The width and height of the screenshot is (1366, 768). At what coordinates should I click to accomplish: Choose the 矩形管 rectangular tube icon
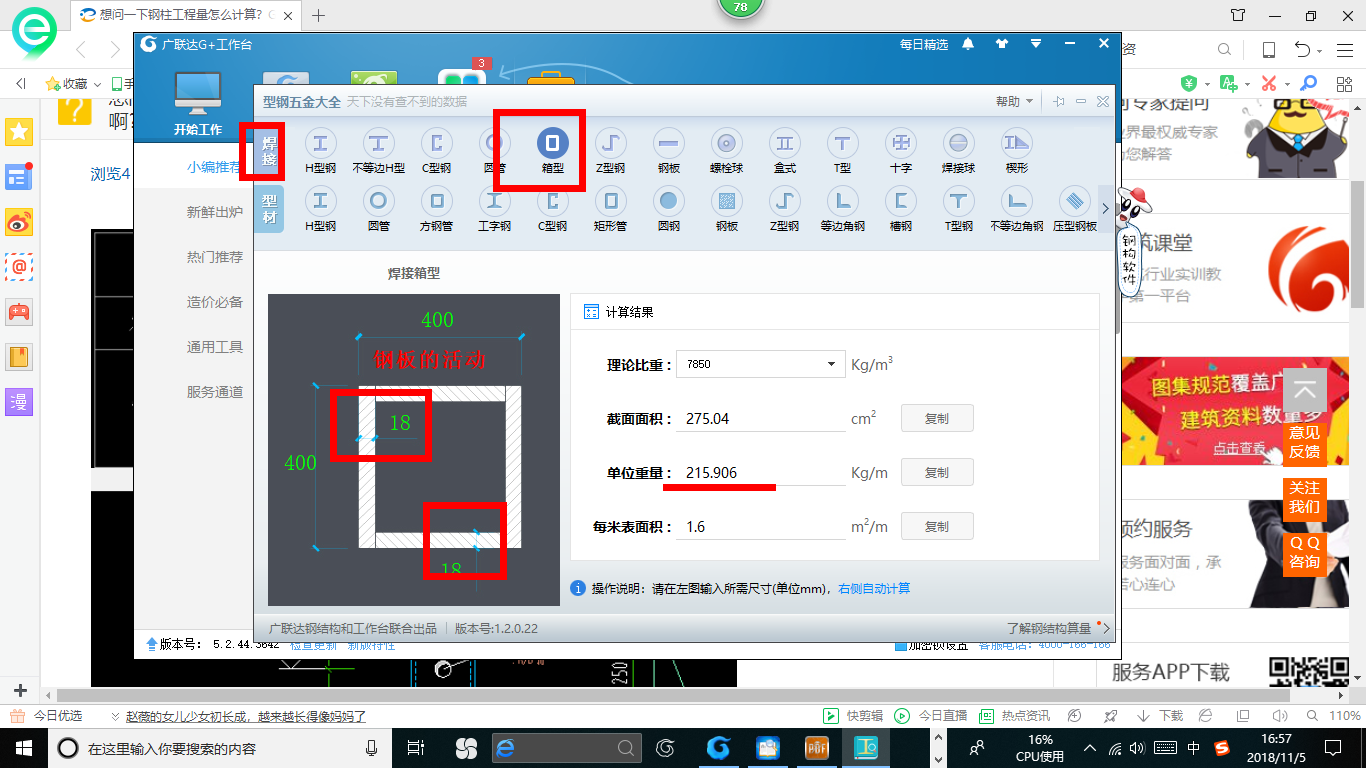610,209
